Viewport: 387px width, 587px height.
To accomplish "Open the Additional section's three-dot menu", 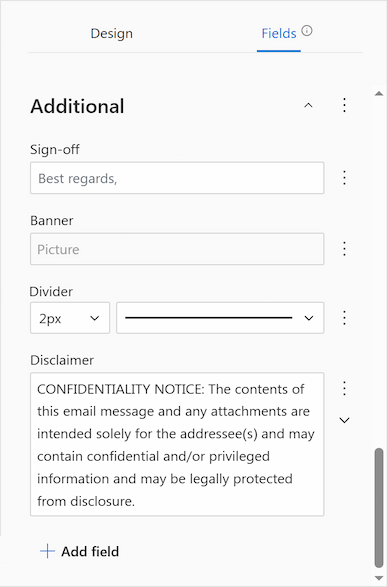I will coord(344,105).
